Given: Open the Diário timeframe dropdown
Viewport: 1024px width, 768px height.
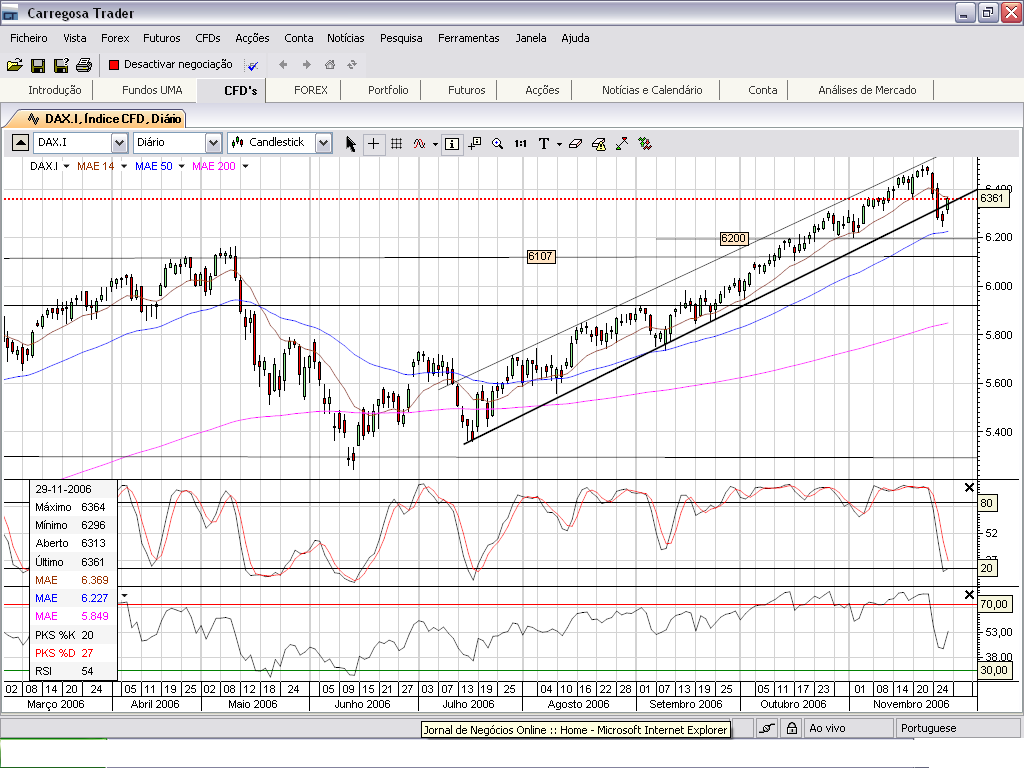Looking at the screenshot, I should 213,142.
